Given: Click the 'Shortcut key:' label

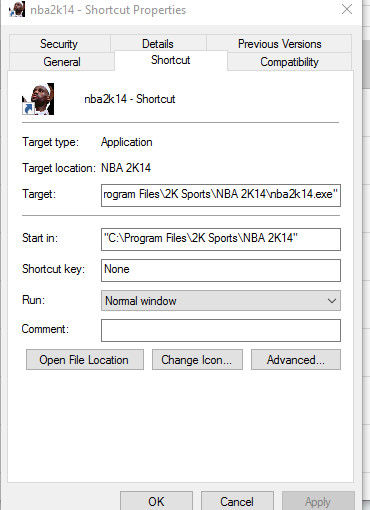Looking at the screenshot, I should coord(53,269).
